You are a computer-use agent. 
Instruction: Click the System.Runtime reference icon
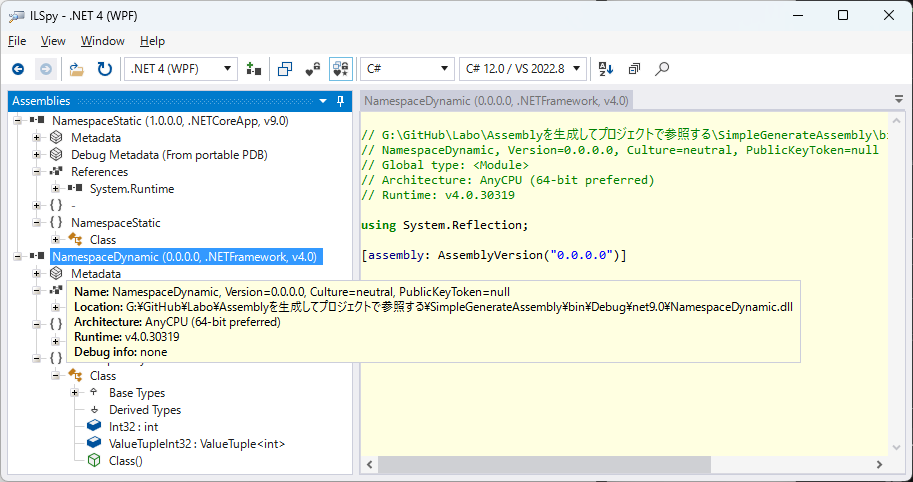coord(75,189)
